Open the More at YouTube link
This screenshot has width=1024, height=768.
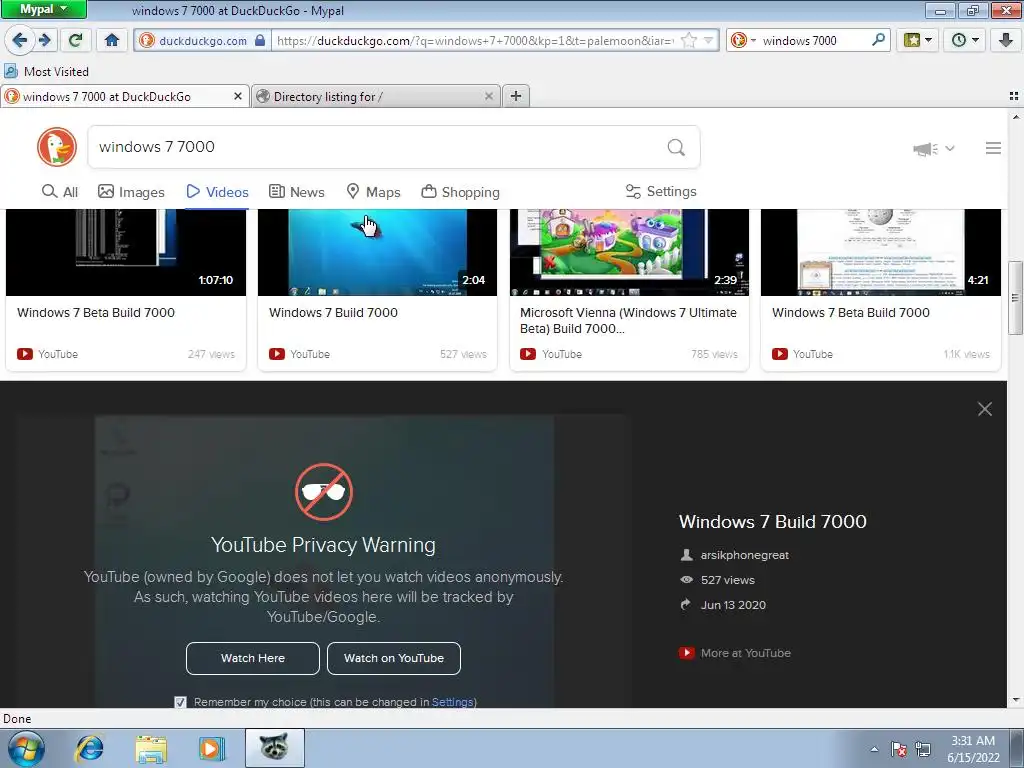pos(735,653)
